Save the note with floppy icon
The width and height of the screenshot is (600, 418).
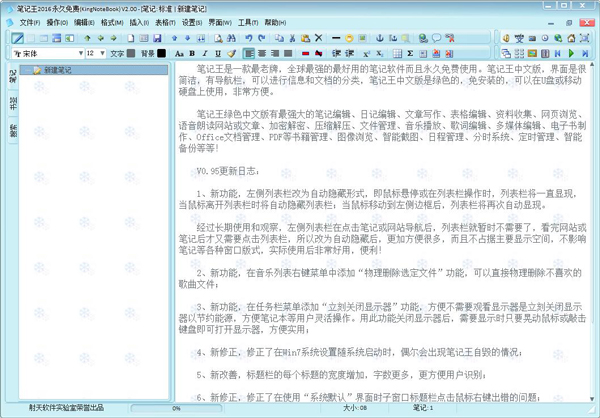pos(157,38)
